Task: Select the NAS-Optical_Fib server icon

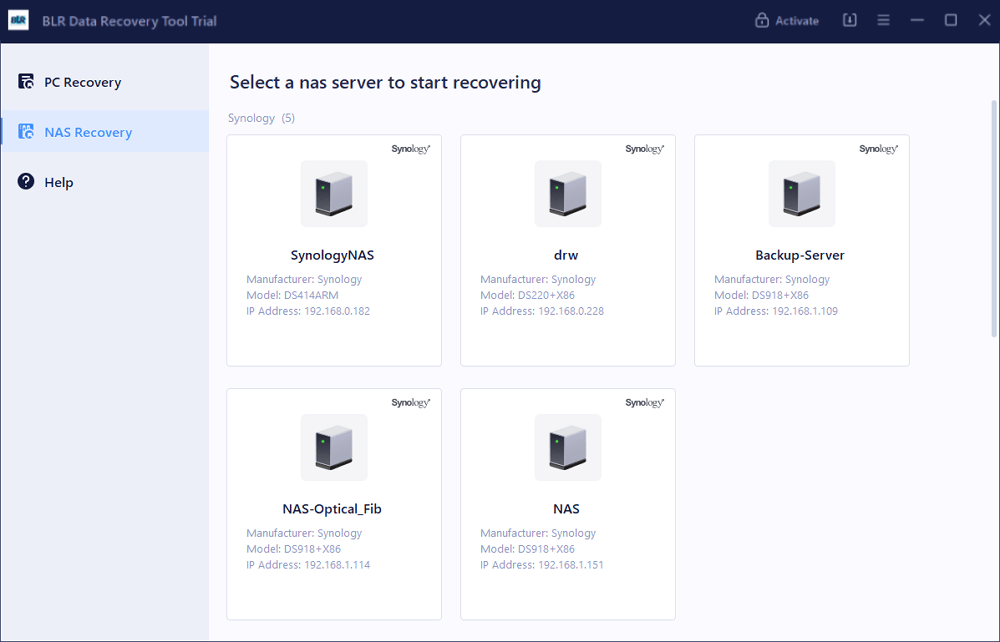Action: (334, 448)
